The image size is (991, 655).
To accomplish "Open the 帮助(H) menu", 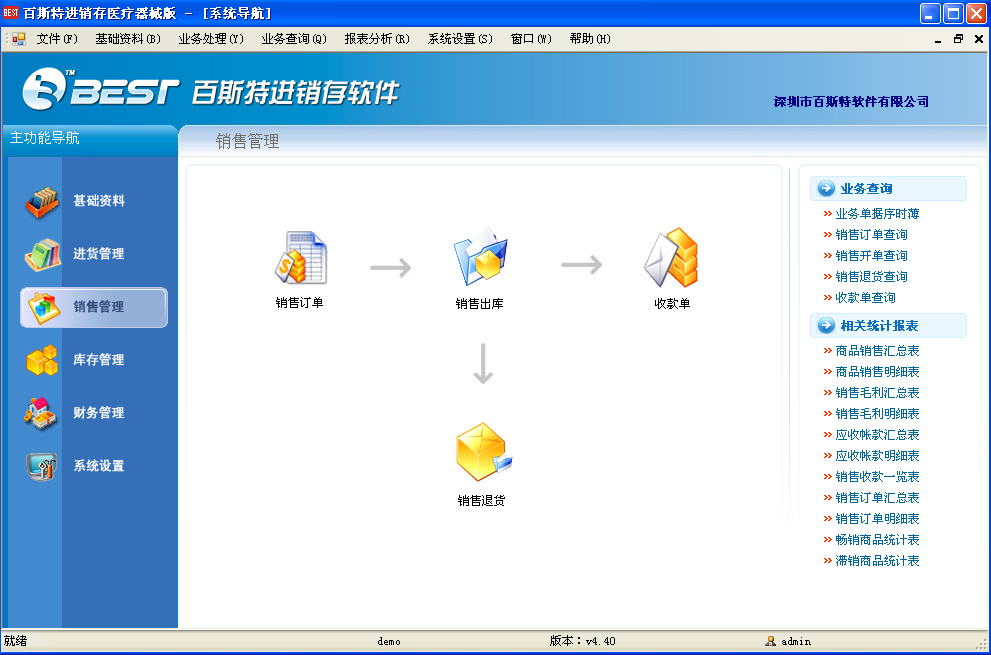I will (590, 39).
